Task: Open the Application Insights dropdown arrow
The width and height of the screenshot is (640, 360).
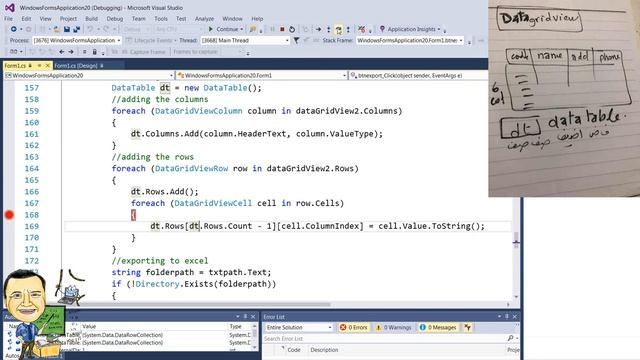Action: [x=439, y=29]
